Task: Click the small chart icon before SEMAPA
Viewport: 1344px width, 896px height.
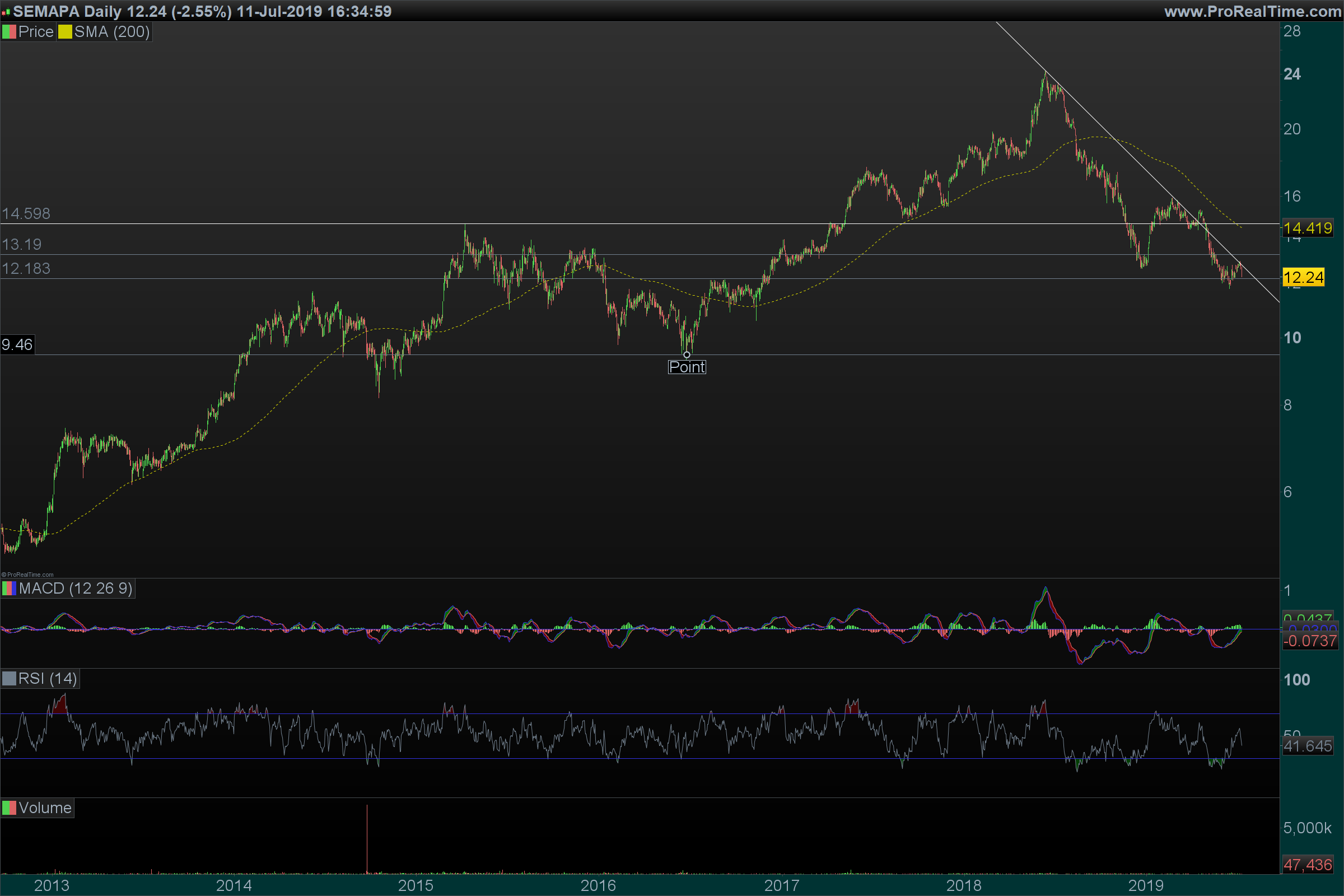Action: tap(6, 12)
